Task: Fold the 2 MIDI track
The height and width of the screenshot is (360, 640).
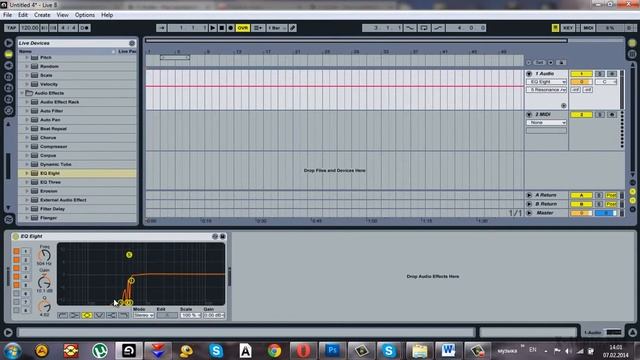Action: (529, 115)
